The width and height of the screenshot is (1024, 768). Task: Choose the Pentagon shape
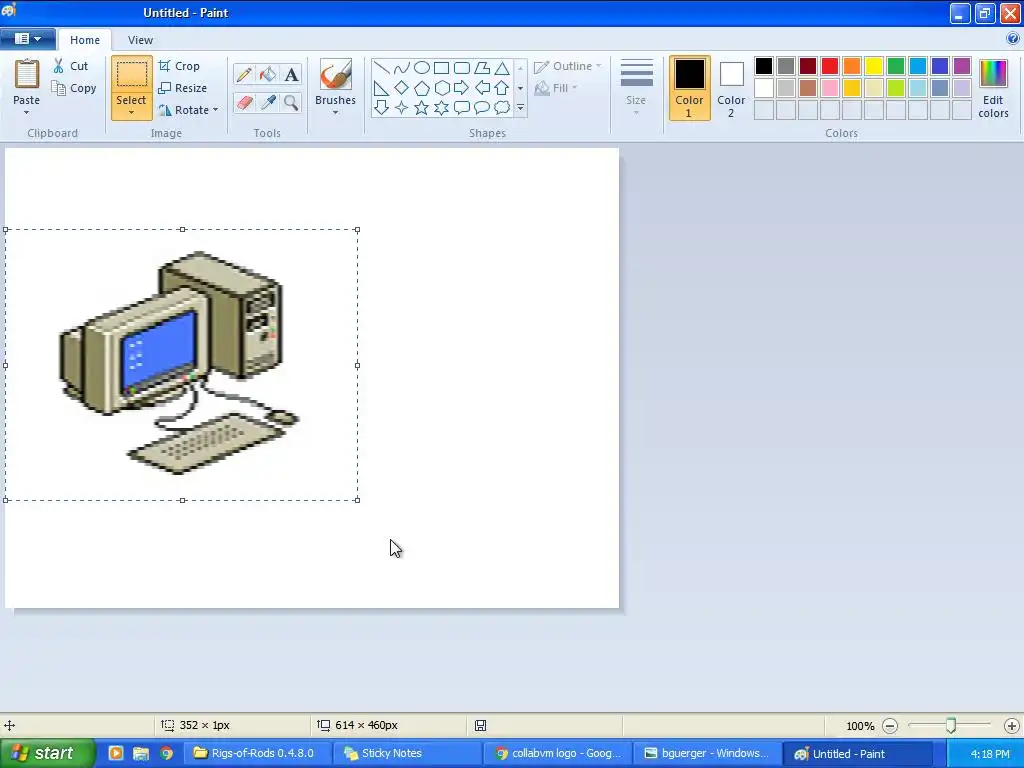pyautogui.click(x=422, y=88)
